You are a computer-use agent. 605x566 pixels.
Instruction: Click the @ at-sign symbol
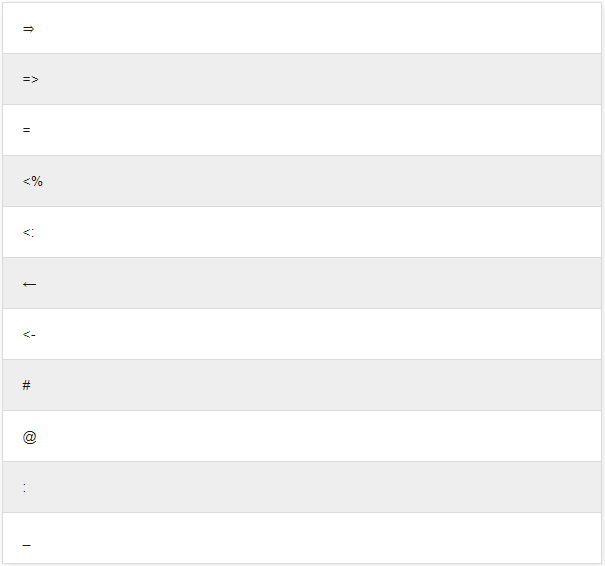click(29, 437)
